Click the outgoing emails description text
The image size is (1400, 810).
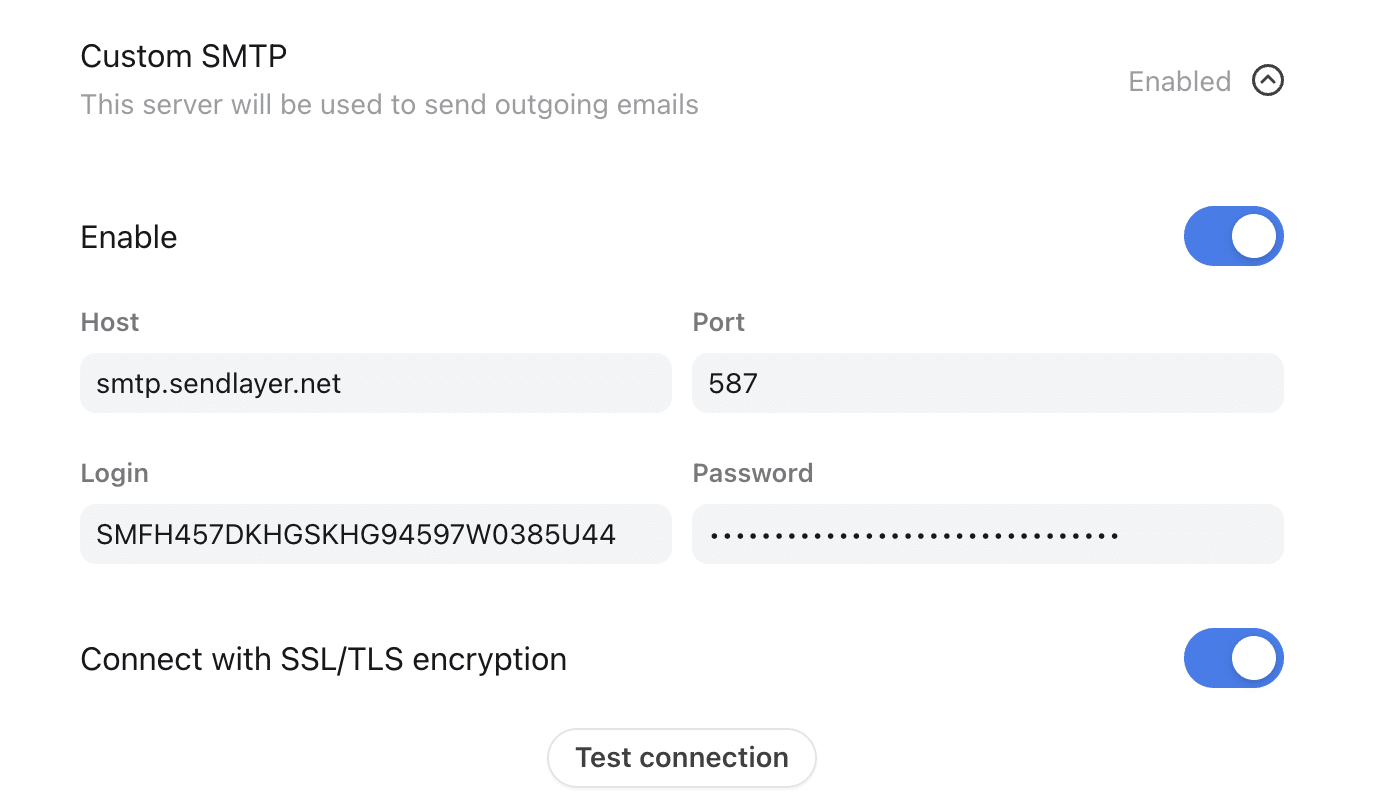coord(389,104)
